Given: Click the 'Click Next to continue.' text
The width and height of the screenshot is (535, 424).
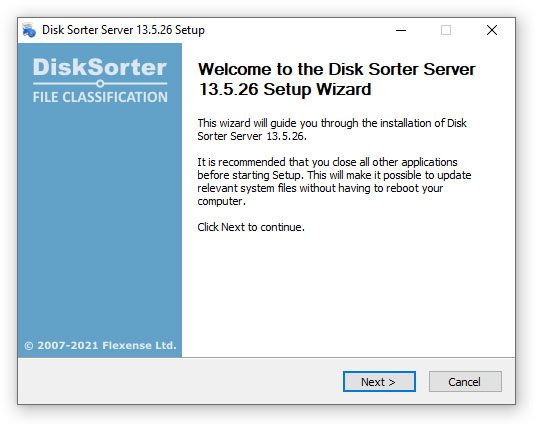Looking at the screenshot, I should pos(251,227).
